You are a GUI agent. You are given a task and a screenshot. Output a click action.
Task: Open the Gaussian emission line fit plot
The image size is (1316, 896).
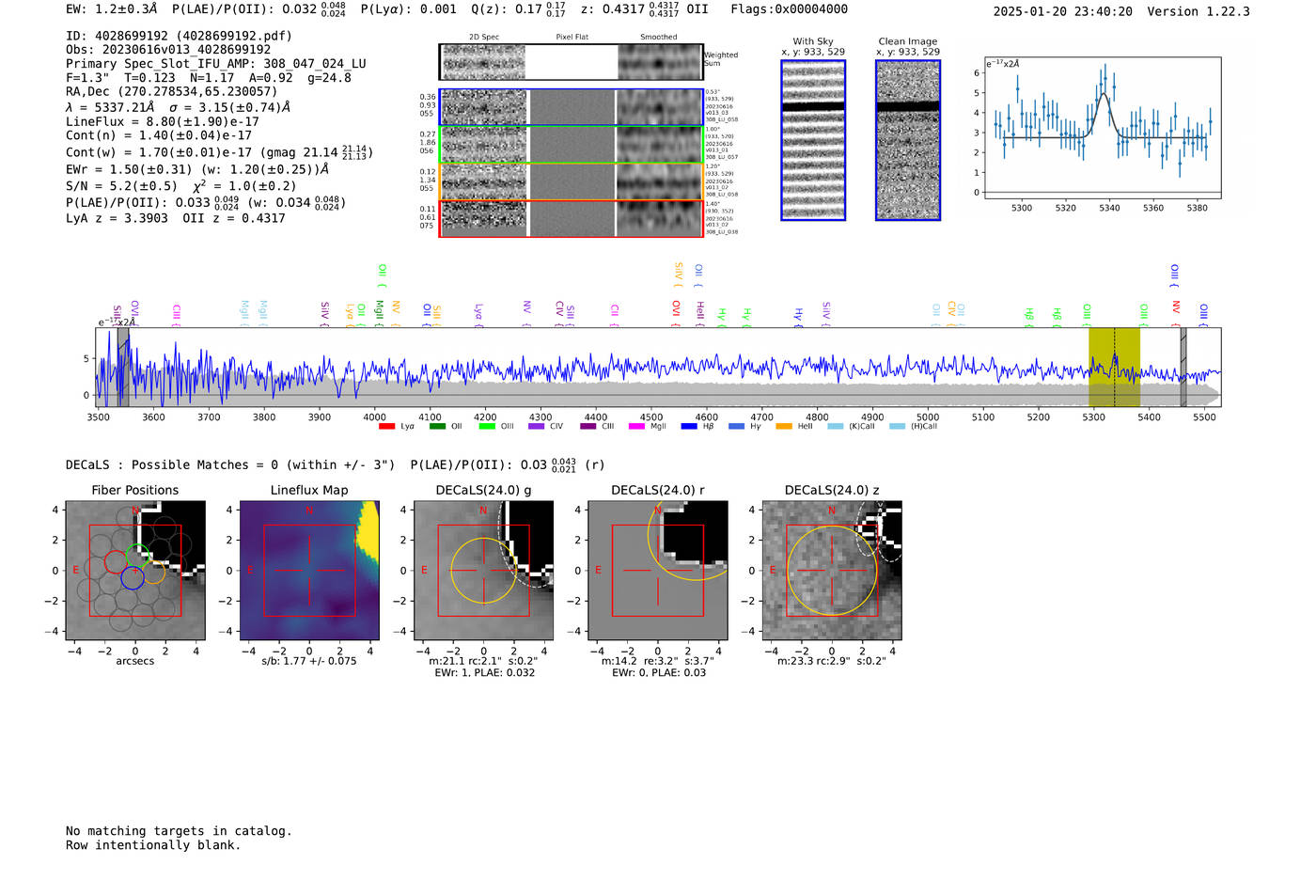coord(1102,128)
